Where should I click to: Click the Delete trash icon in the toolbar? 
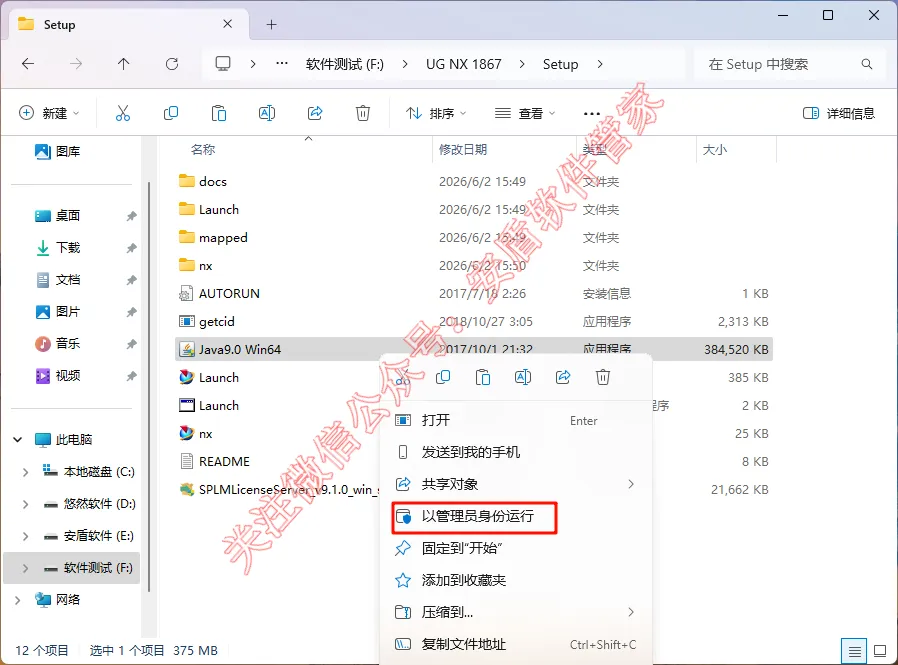363,113
